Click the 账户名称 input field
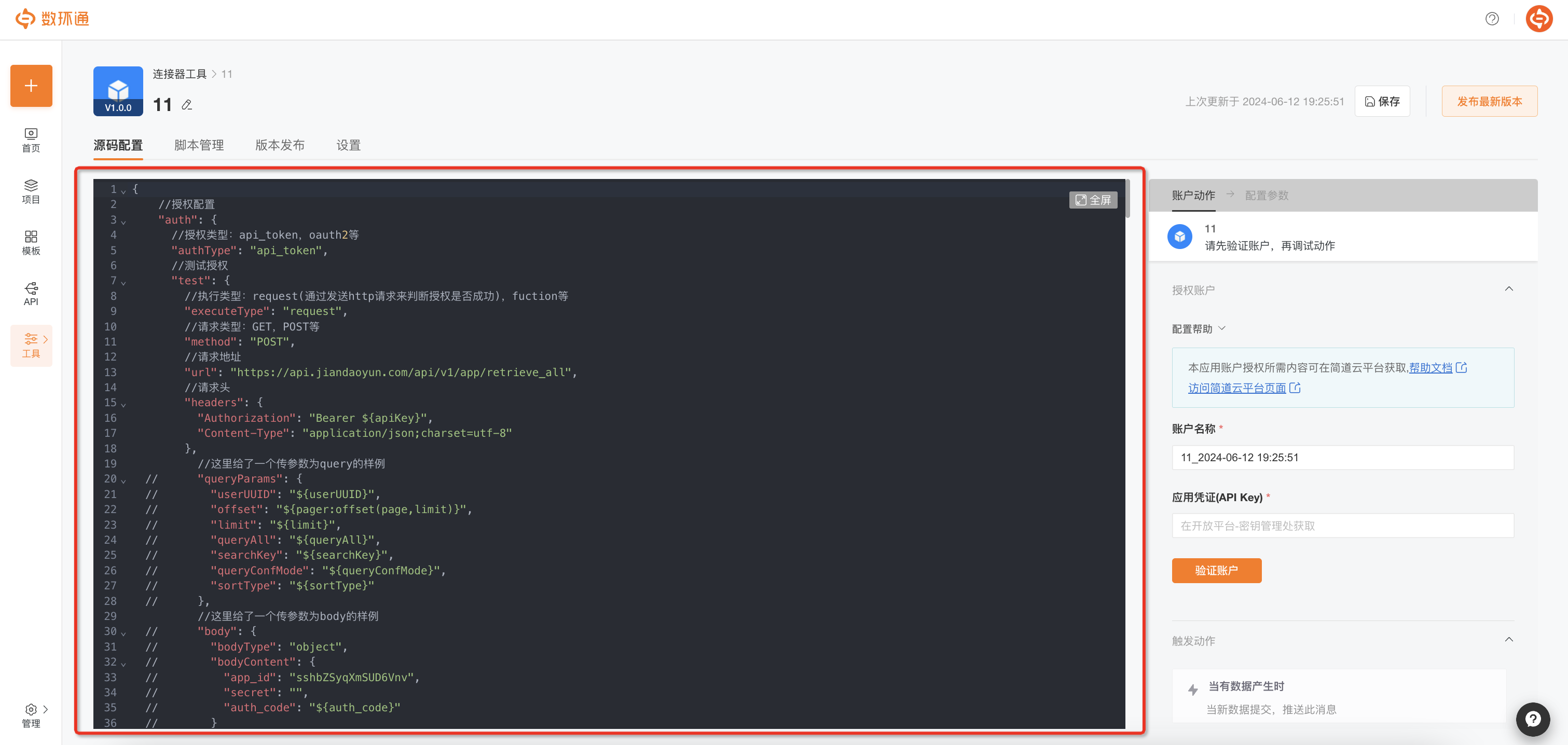 pos(1343,458)
